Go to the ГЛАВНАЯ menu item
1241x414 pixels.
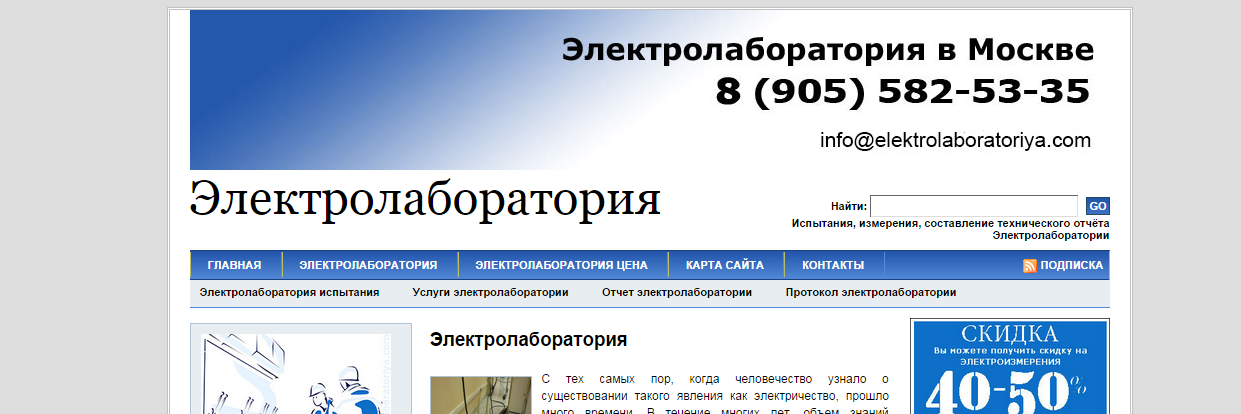pos(235,265)
